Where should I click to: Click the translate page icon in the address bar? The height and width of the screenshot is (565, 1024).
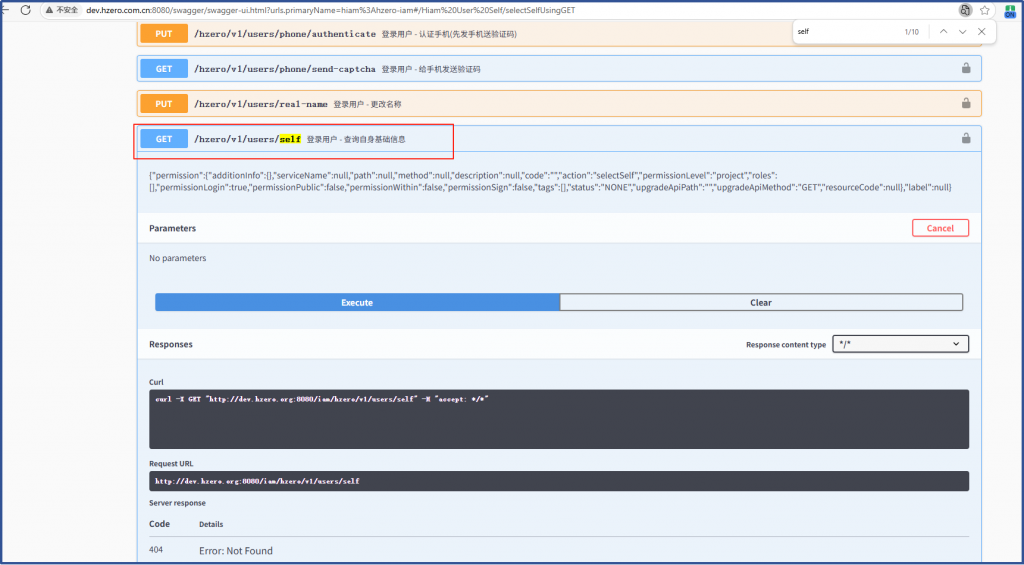point(965,9)
